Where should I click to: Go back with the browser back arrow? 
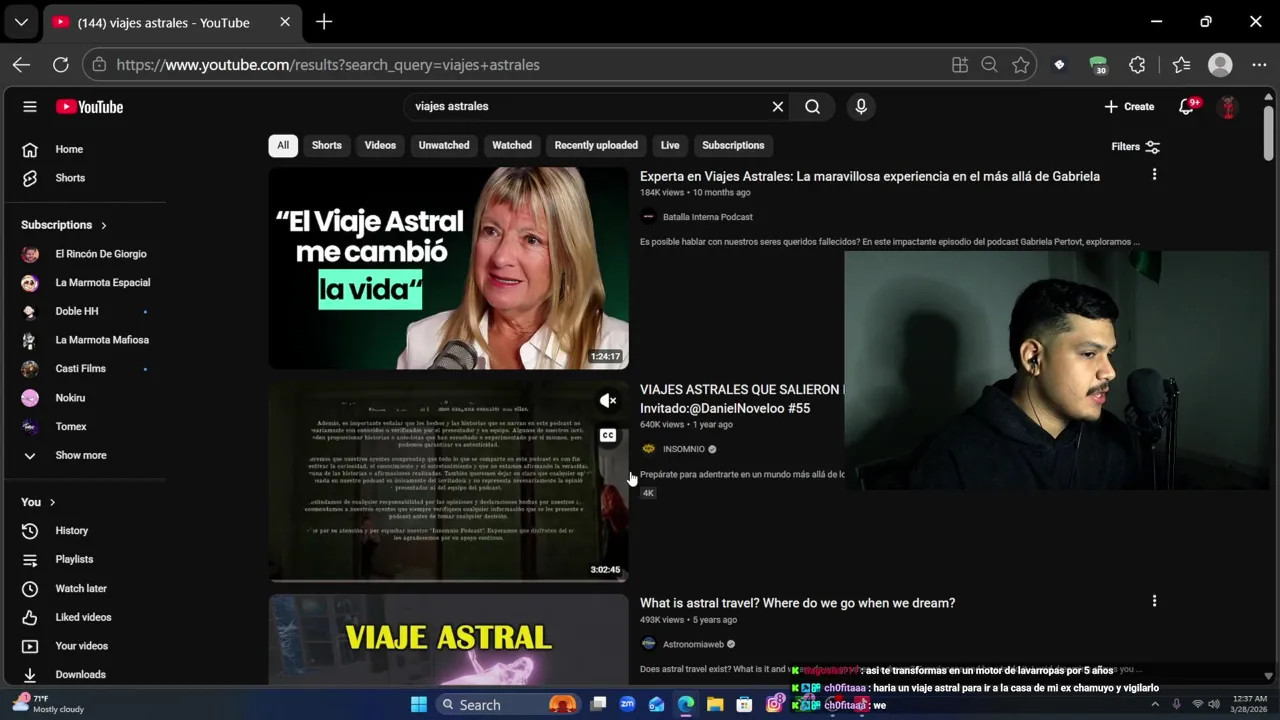pos(21,65)
